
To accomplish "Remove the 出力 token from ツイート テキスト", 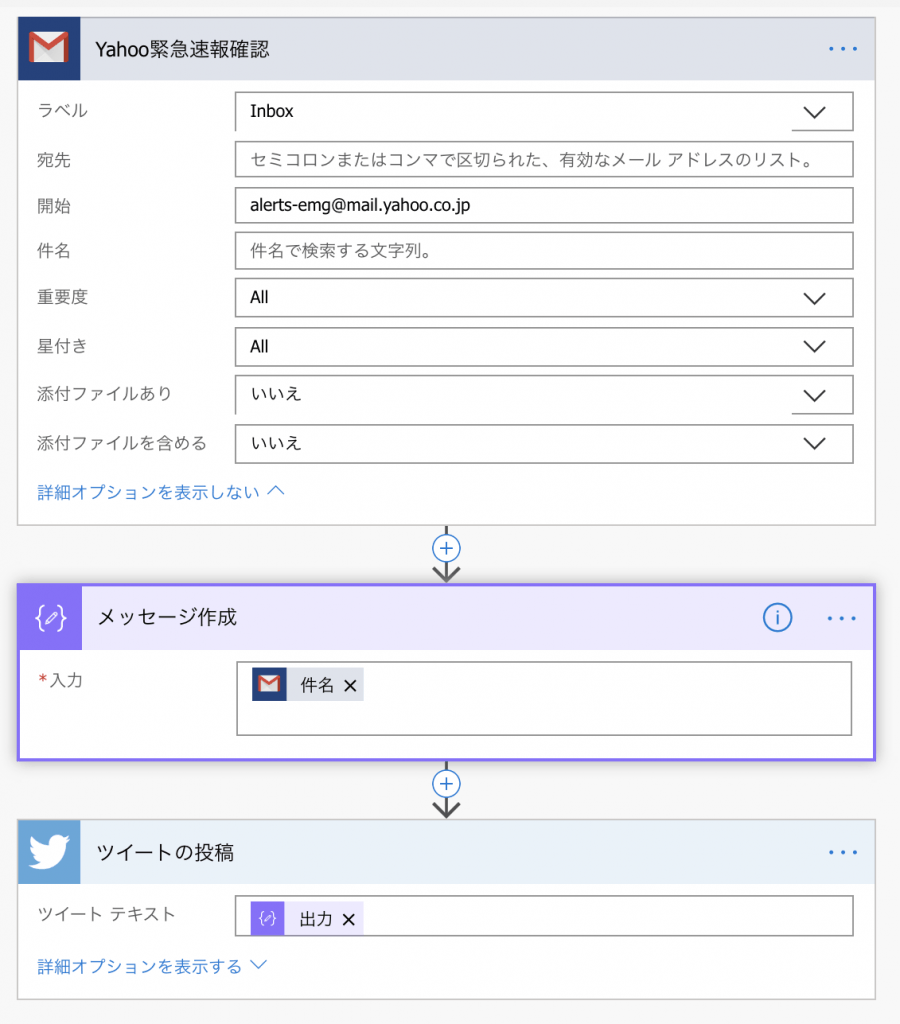I will click(348, 919).
